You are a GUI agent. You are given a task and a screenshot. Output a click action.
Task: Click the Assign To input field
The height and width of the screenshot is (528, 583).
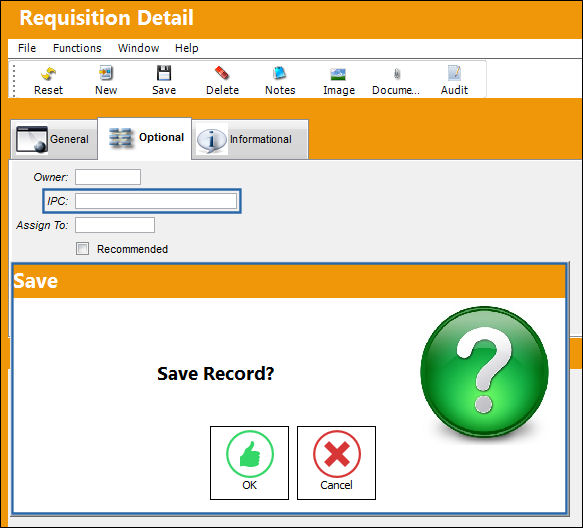115,225
